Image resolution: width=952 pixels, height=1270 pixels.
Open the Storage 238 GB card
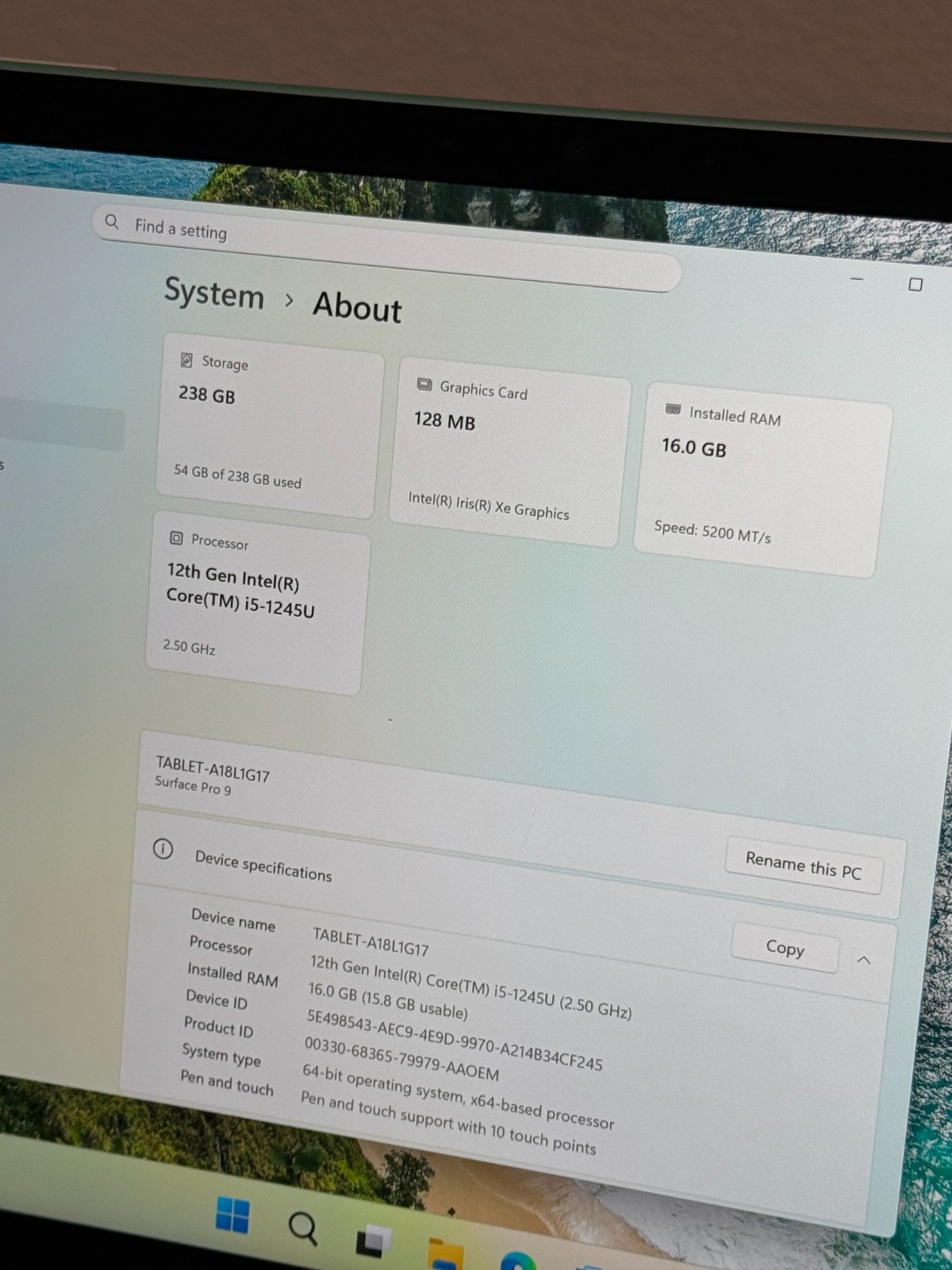(x=270, y=425)
